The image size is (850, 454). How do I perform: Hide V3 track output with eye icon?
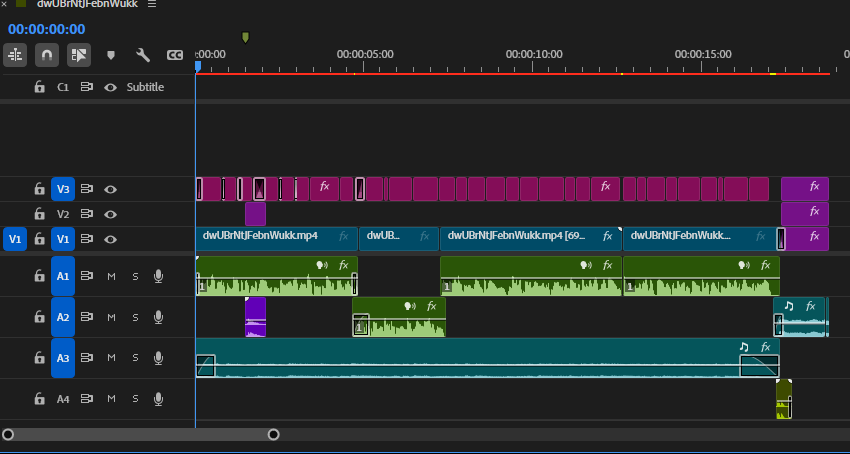pos(111,189)
